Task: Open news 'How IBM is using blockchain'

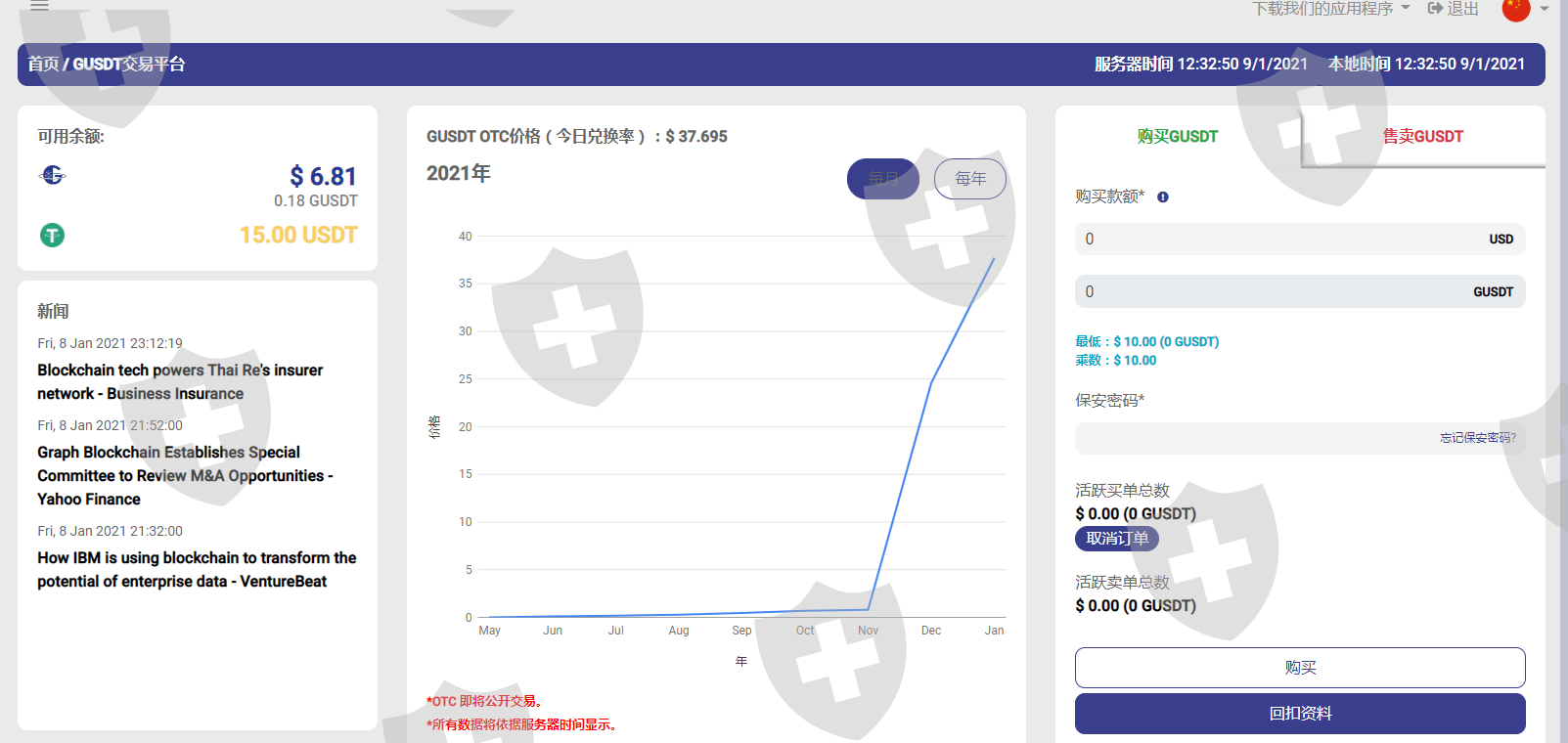Action: [x=197, y=570]
